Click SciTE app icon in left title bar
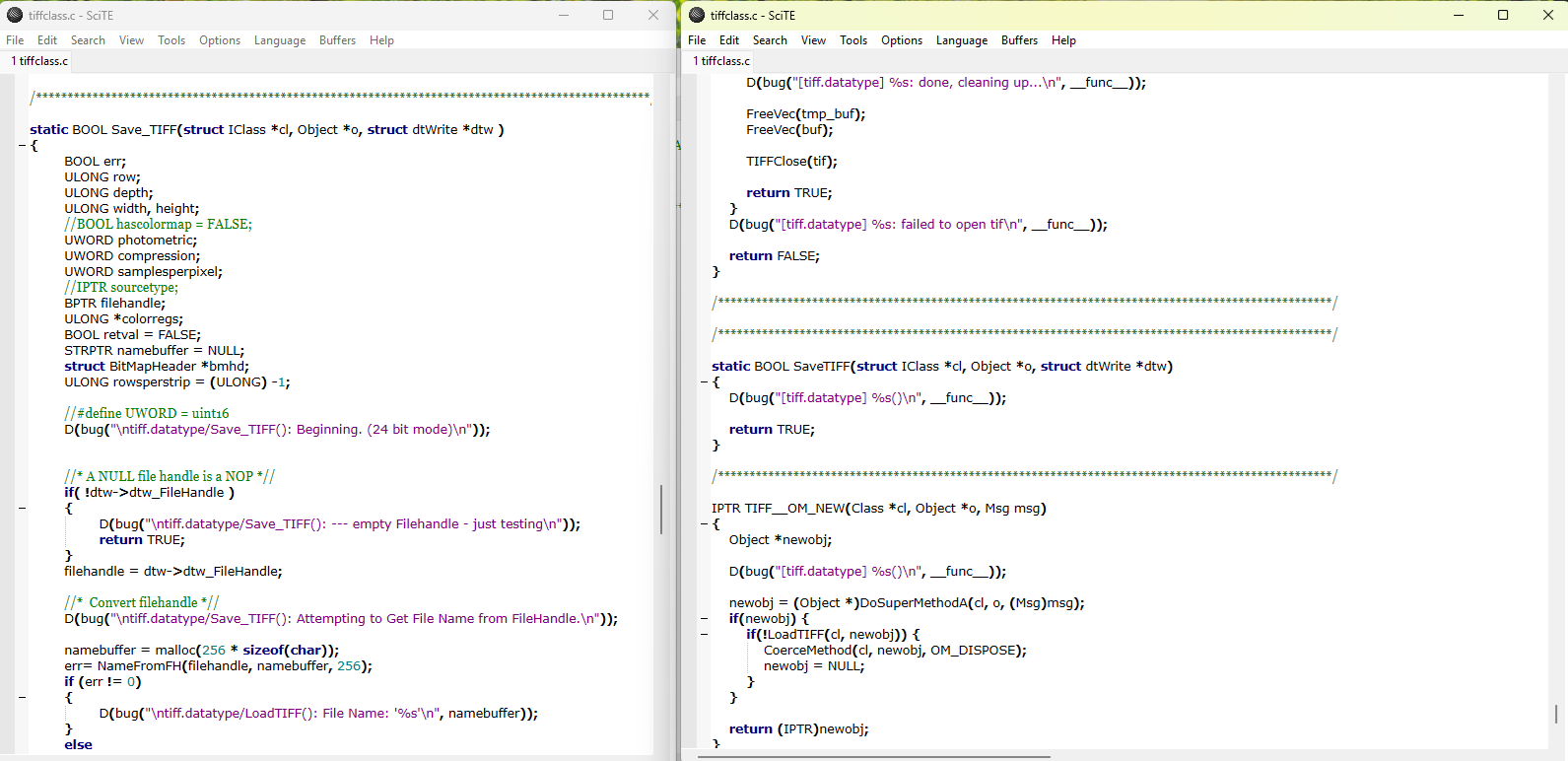1568x761 pixels. pos(15,15)
